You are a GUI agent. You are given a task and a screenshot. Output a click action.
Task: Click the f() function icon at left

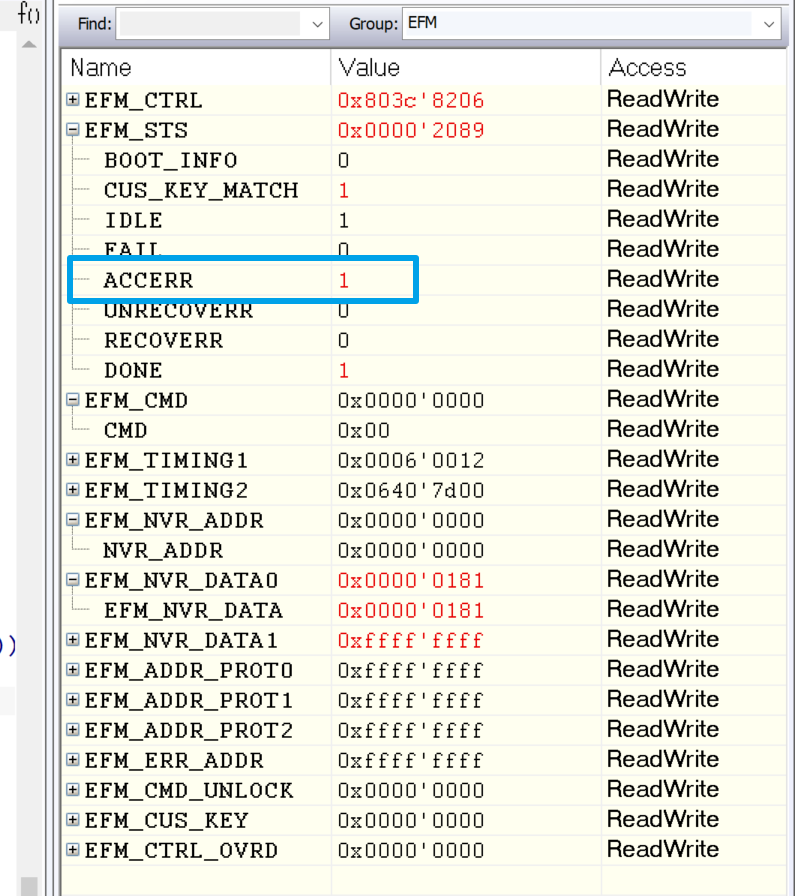tap(29, 13)
